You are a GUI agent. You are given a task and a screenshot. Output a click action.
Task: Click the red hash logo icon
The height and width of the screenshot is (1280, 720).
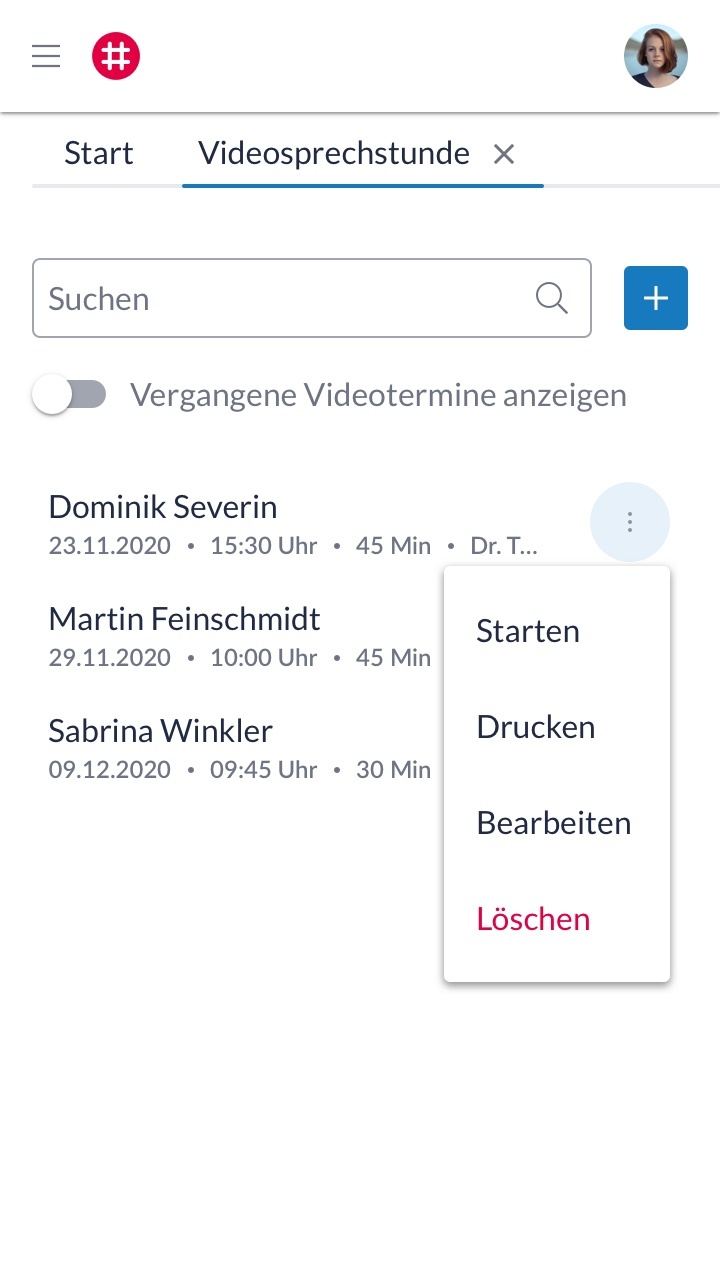click(x=116, y=56)
